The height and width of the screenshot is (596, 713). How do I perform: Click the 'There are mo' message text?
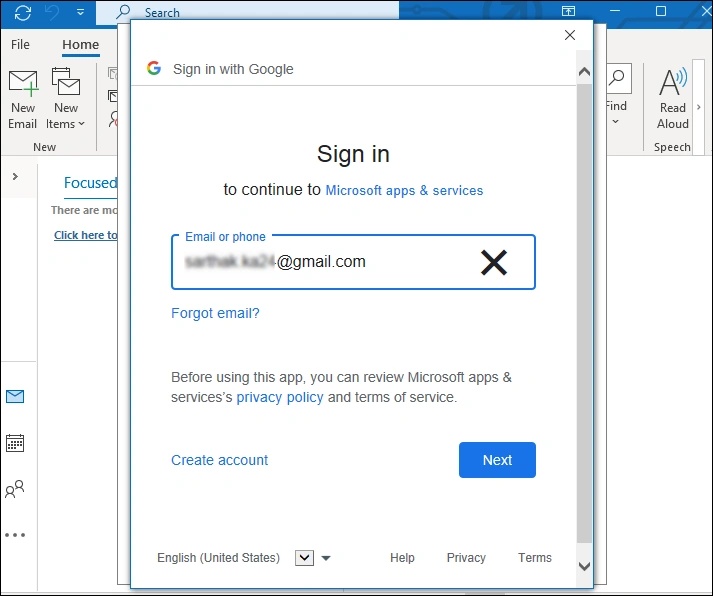click(x=84, y=210)
